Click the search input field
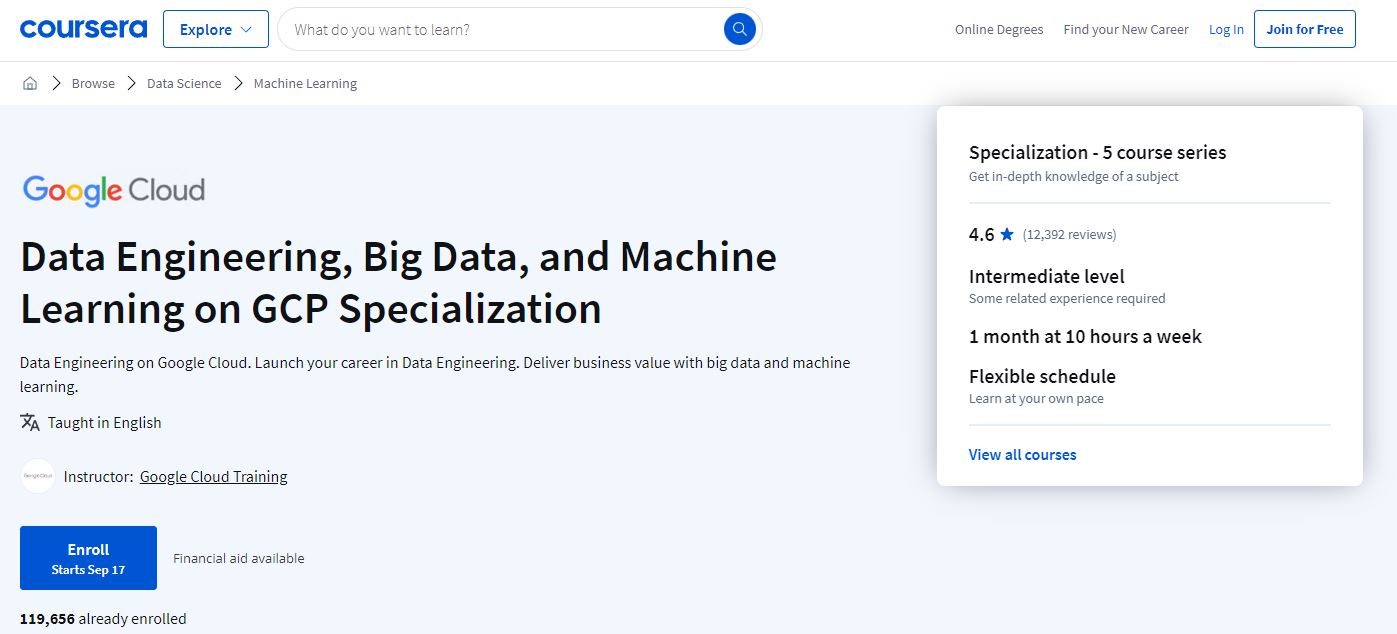The width and height of the screenshot is (1397, 634). (480, 29)
